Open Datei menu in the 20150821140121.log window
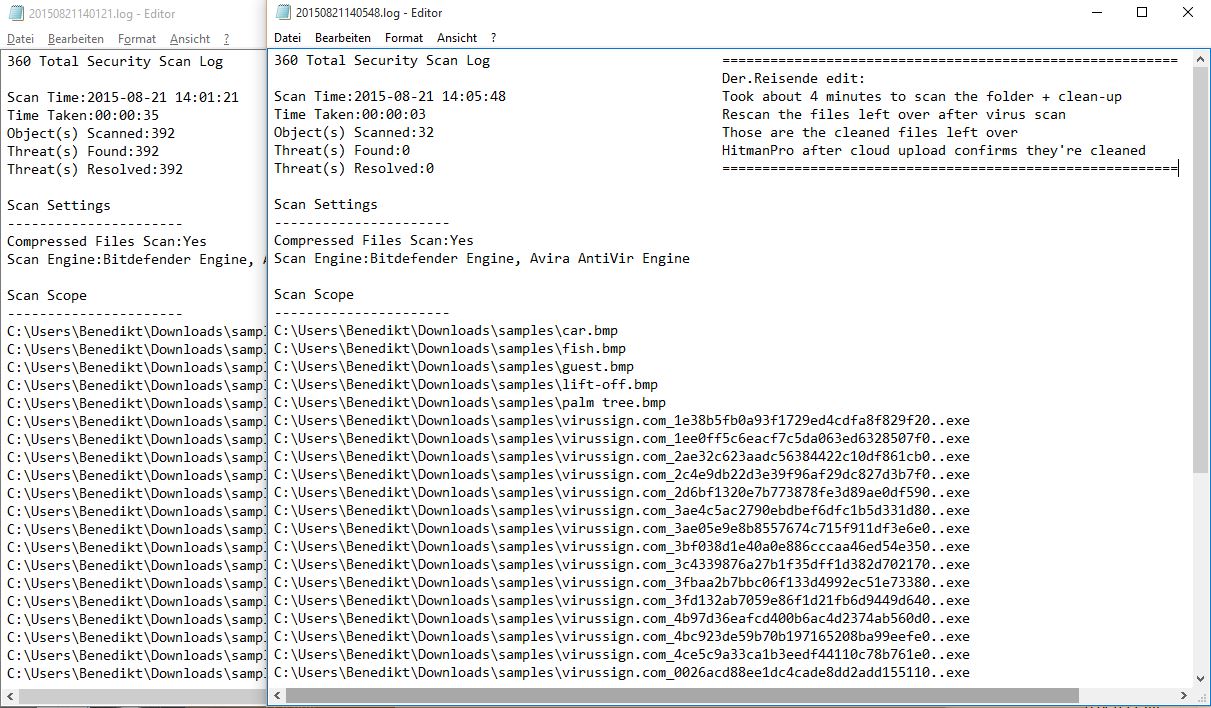The image size is (1211, 708). 20,39
